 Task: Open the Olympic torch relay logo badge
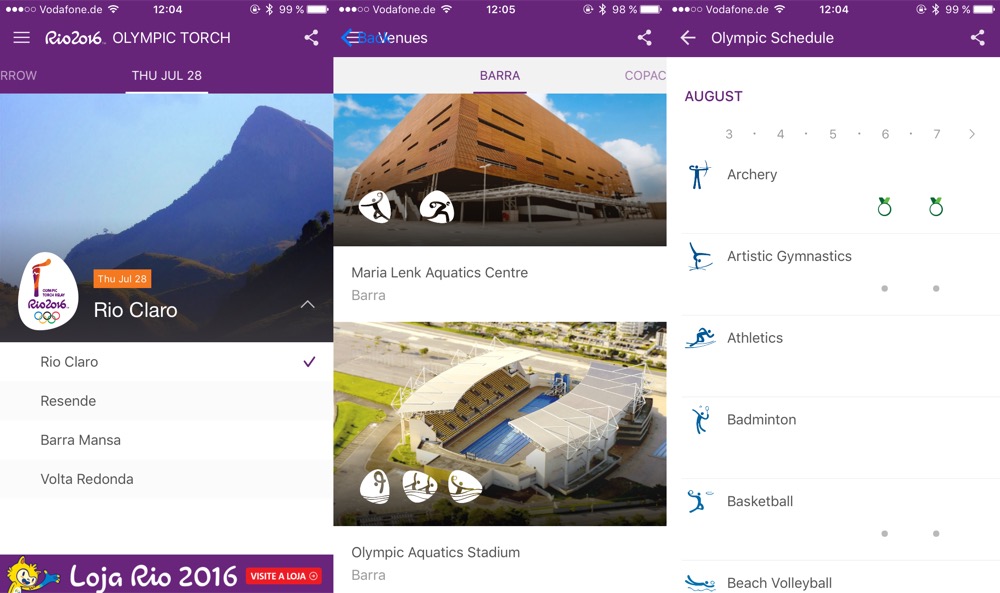point(48,291)
